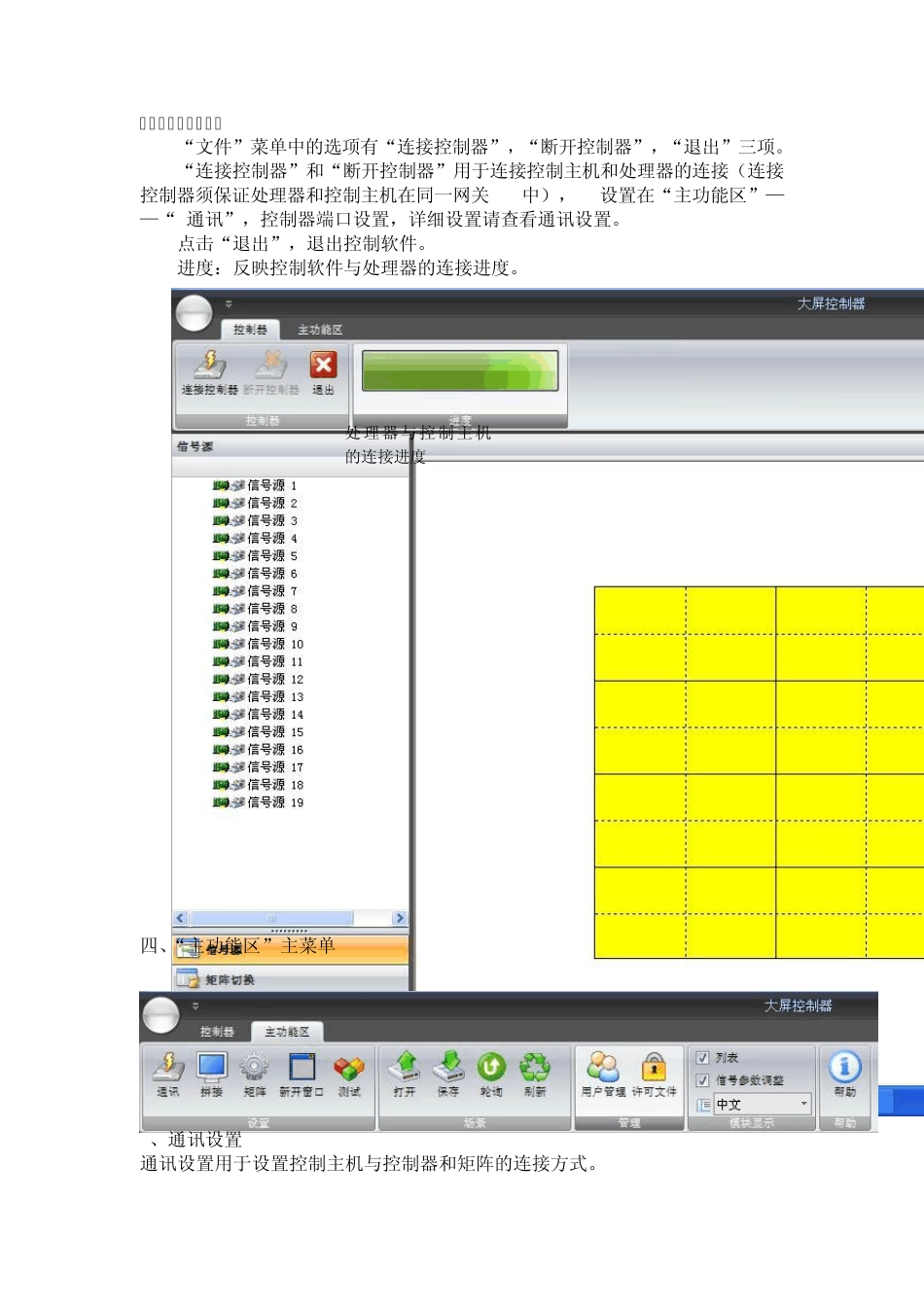This screenshot has width=924, height=1307.
Task: Click the 新开窗口 new window icon
Action: pyautogui.click(x=302, y=1068)
